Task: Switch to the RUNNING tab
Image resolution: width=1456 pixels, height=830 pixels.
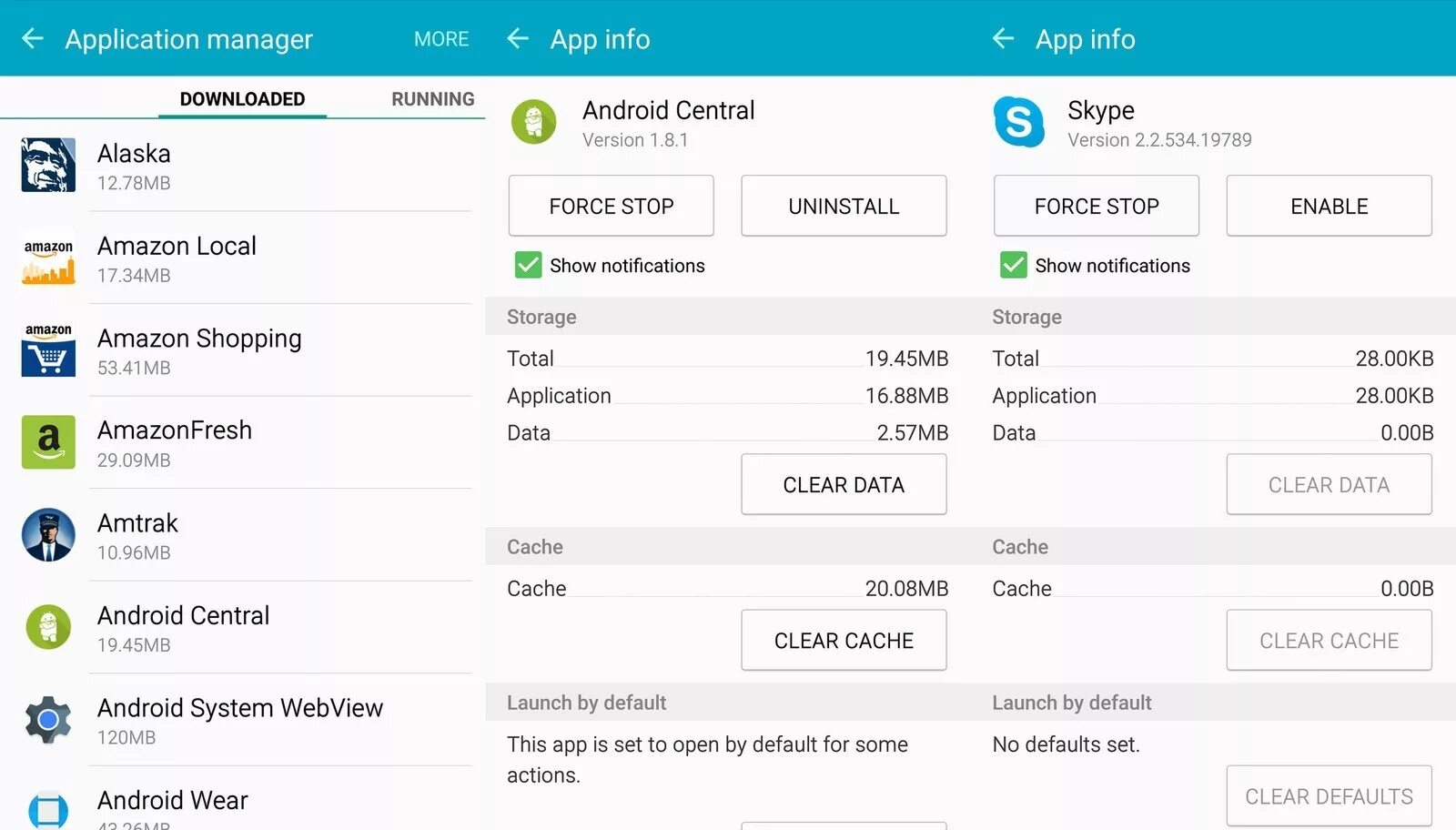Action: [x=433, y=99]
